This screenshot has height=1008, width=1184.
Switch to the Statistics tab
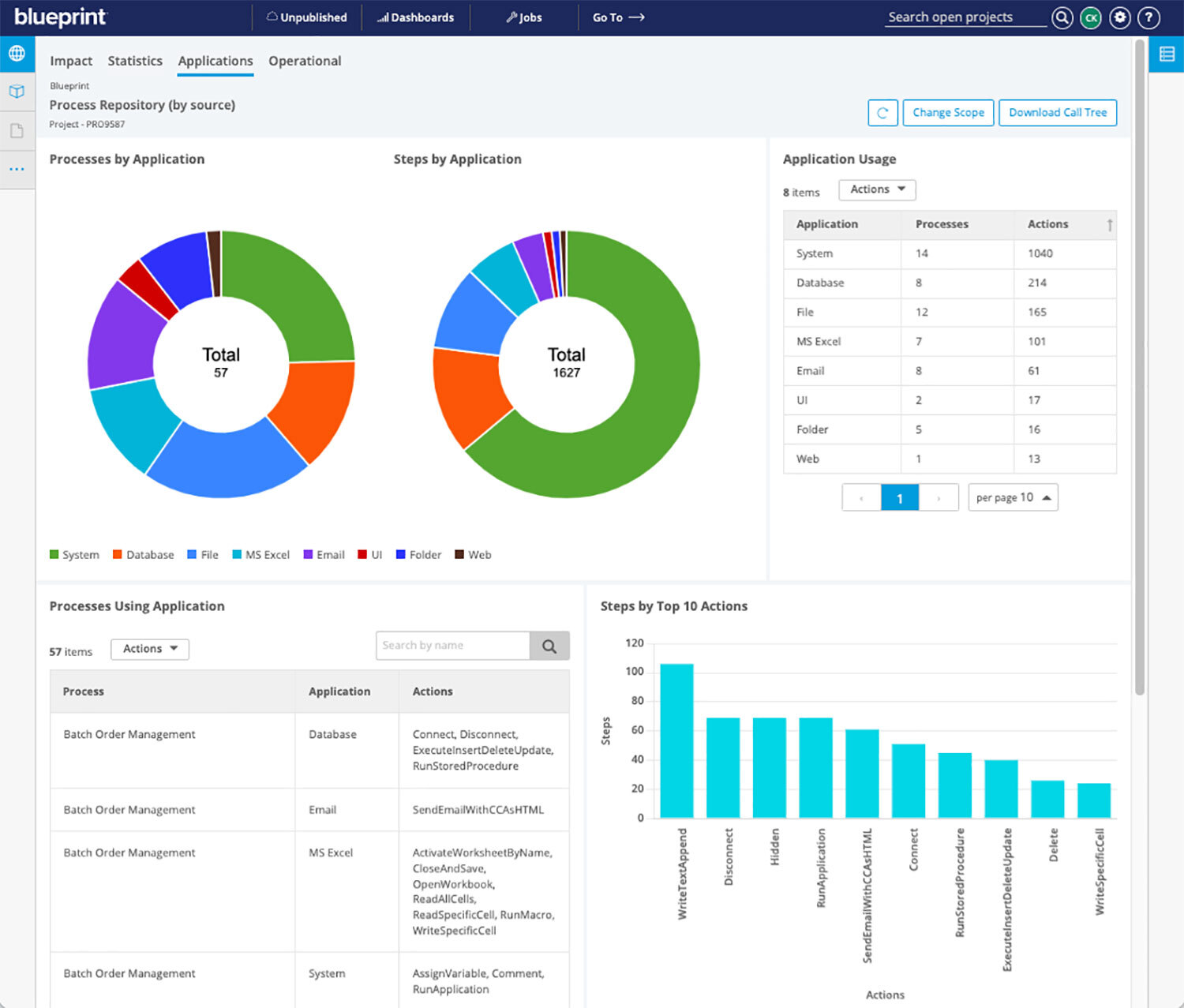click(x=135, y=61)
